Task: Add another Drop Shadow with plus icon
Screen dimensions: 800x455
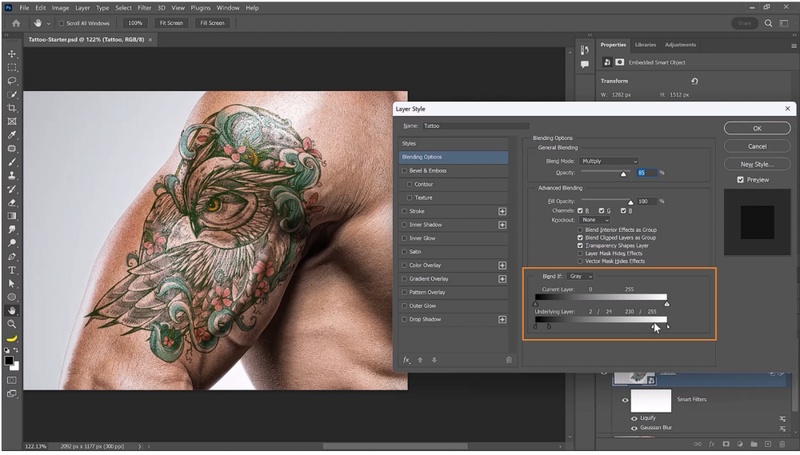Action: (502, 319)
